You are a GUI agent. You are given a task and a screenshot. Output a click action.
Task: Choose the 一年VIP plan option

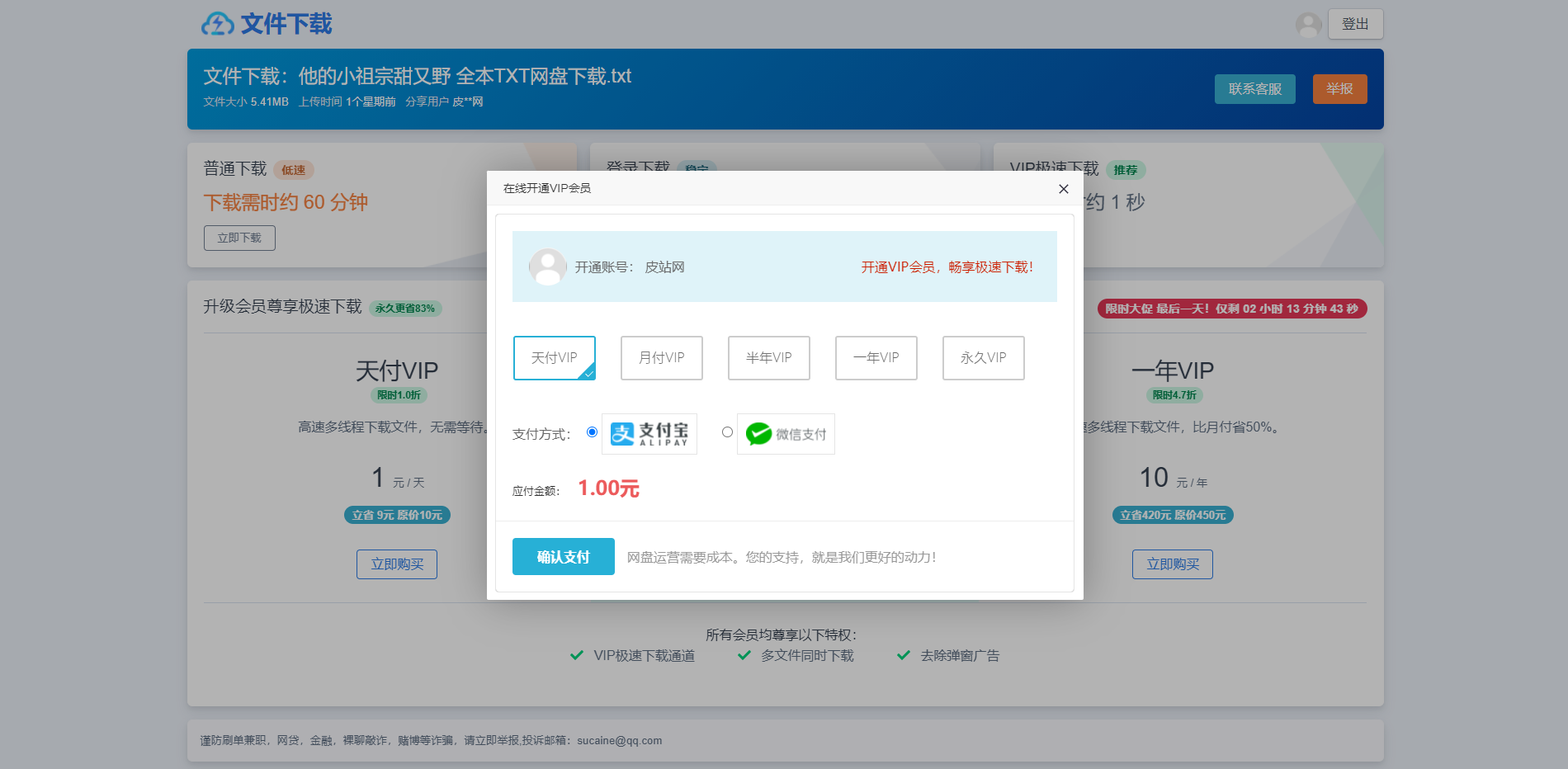pos(876,358)
